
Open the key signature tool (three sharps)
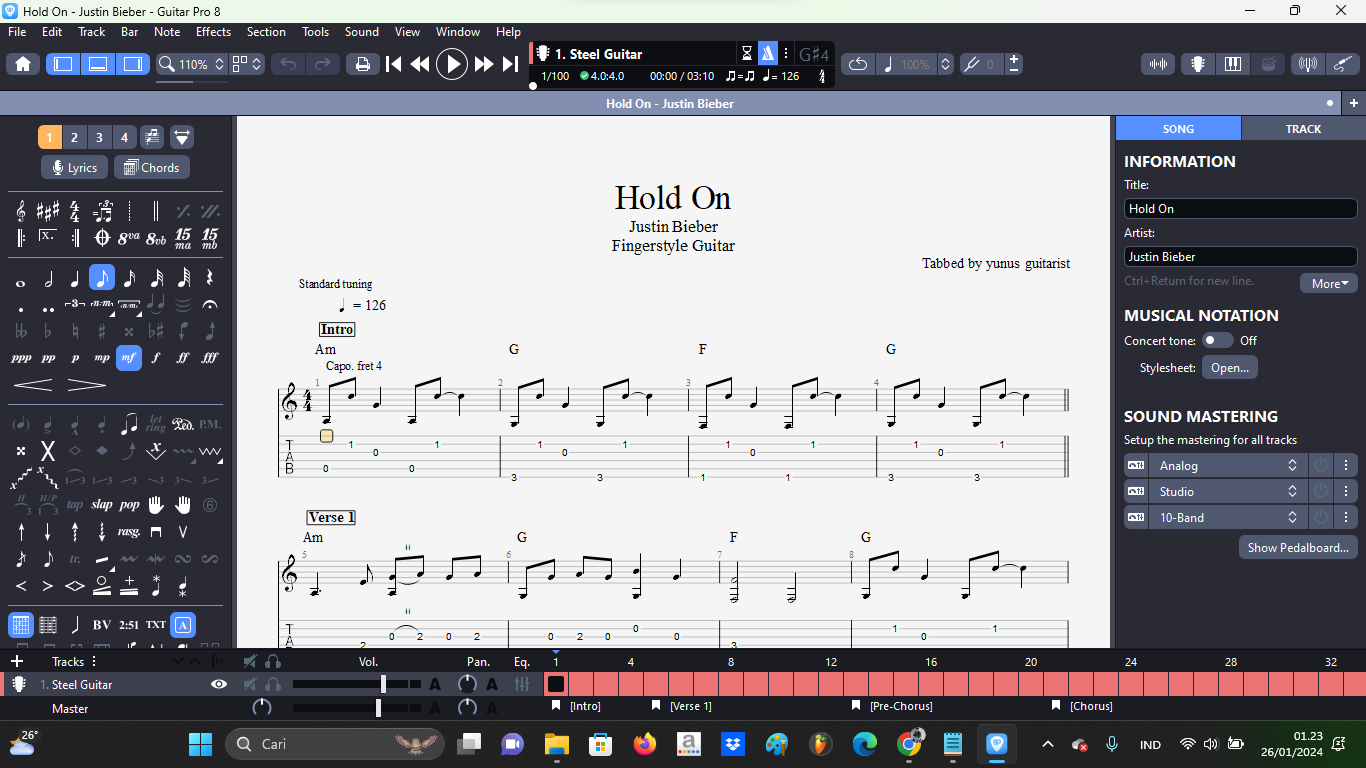(x=48, y=211)
